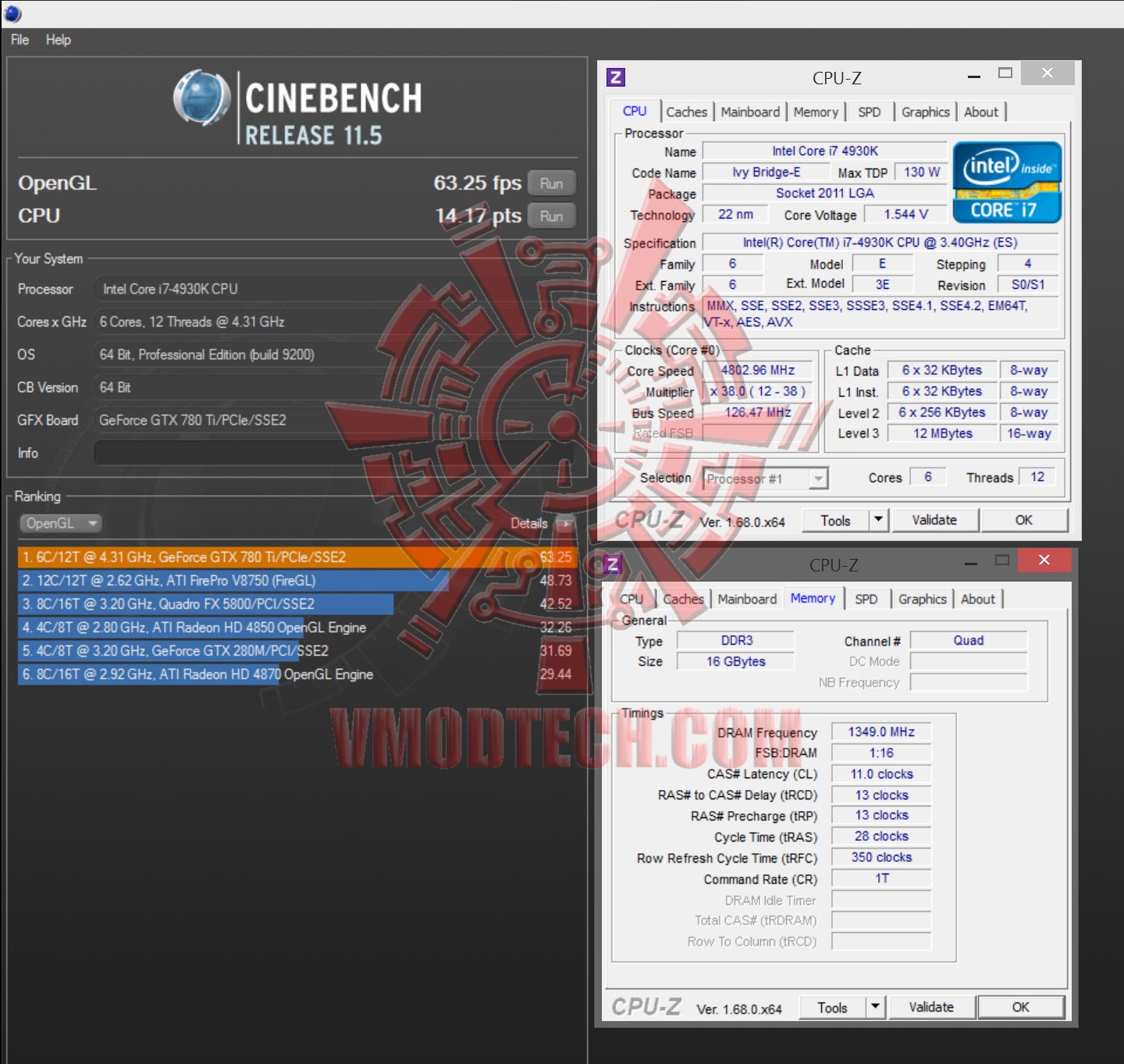The width and height of the screenshot is (1124, 1064).
Task: Select the GeForce GTX 280M ranking row
Action: [x=297, y=651]
